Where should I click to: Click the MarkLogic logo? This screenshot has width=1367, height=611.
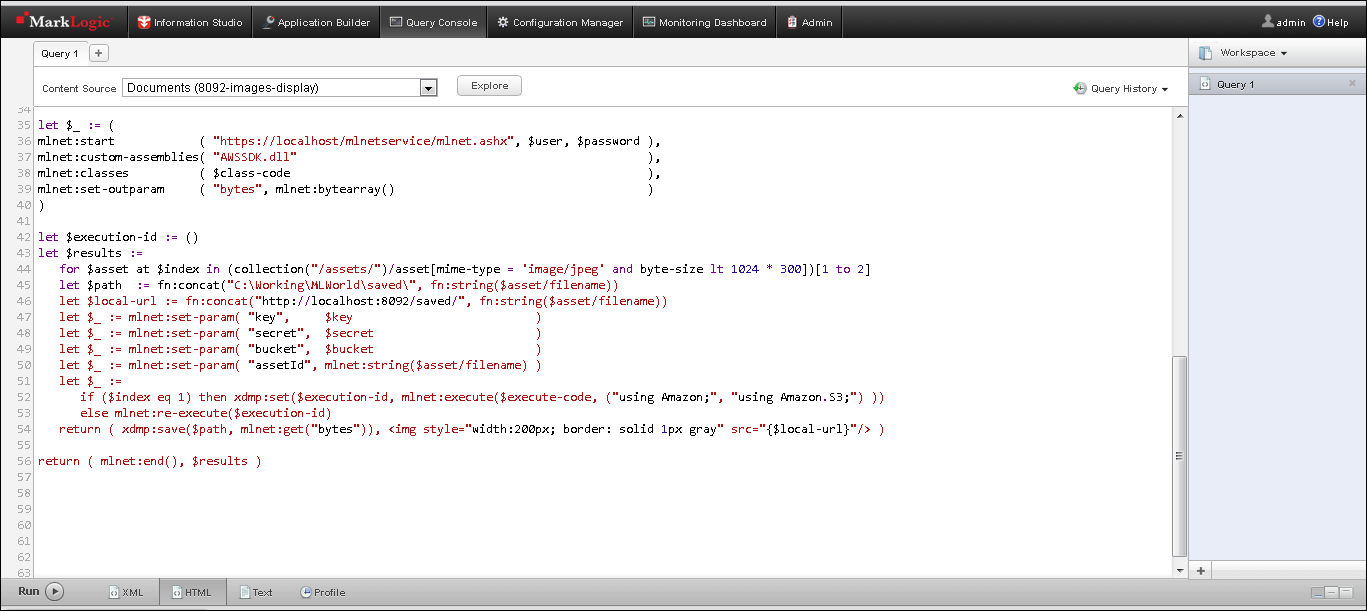64,20
